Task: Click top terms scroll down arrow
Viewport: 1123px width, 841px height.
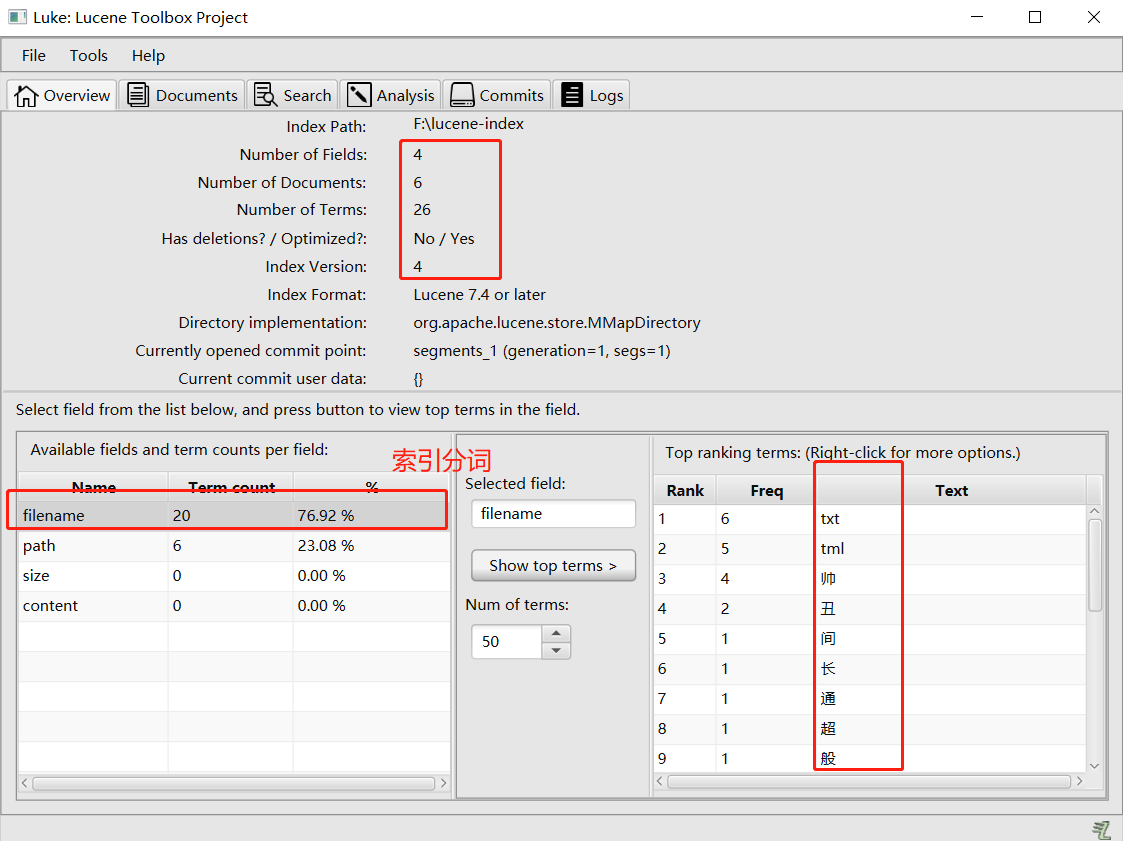Action: tap(1094, 766)
